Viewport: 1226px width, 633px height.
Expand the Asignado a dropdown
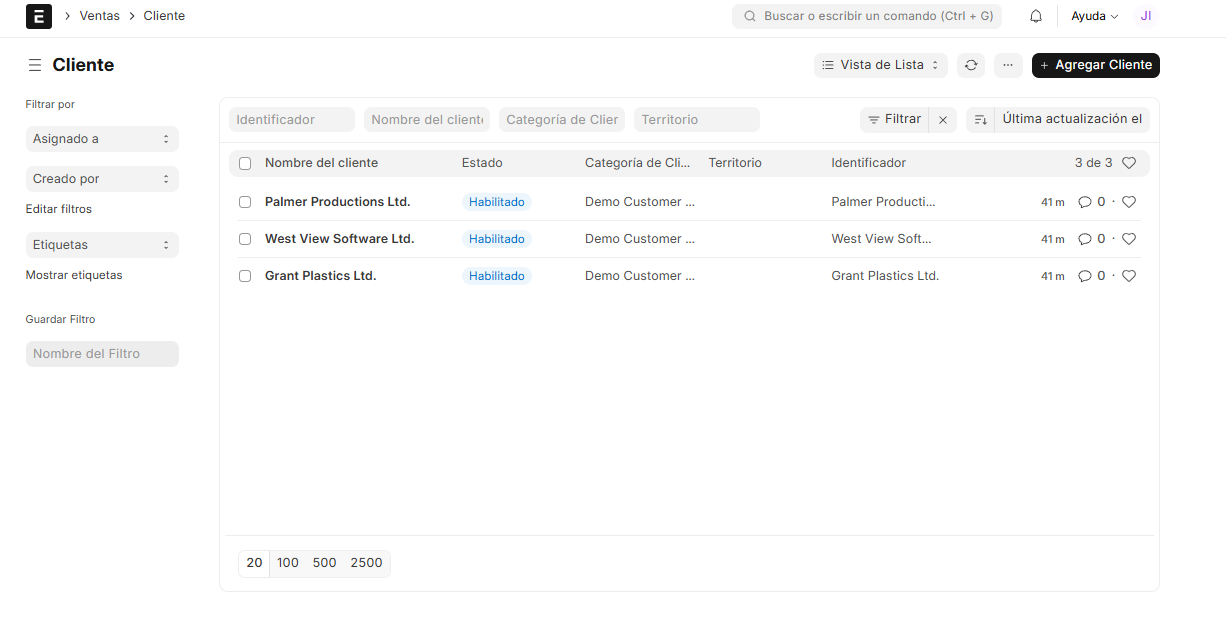click(102, 139)
